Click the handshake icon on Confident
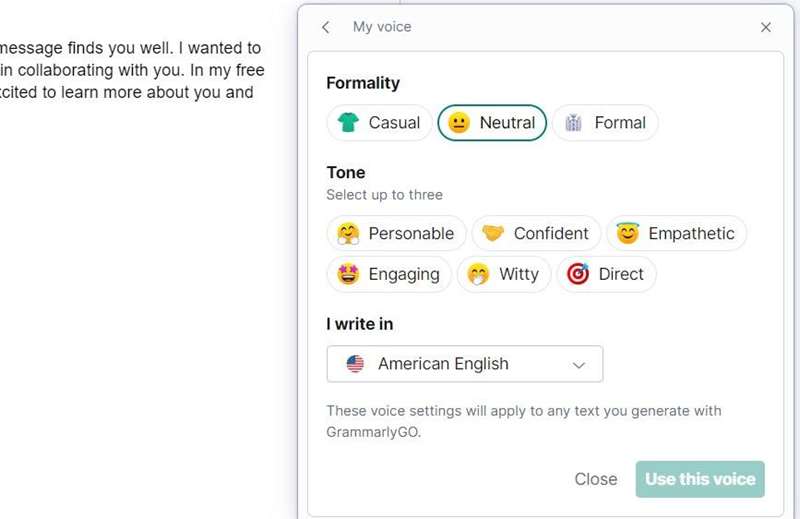This screenshot has height=519, width=800. point(493,234)
